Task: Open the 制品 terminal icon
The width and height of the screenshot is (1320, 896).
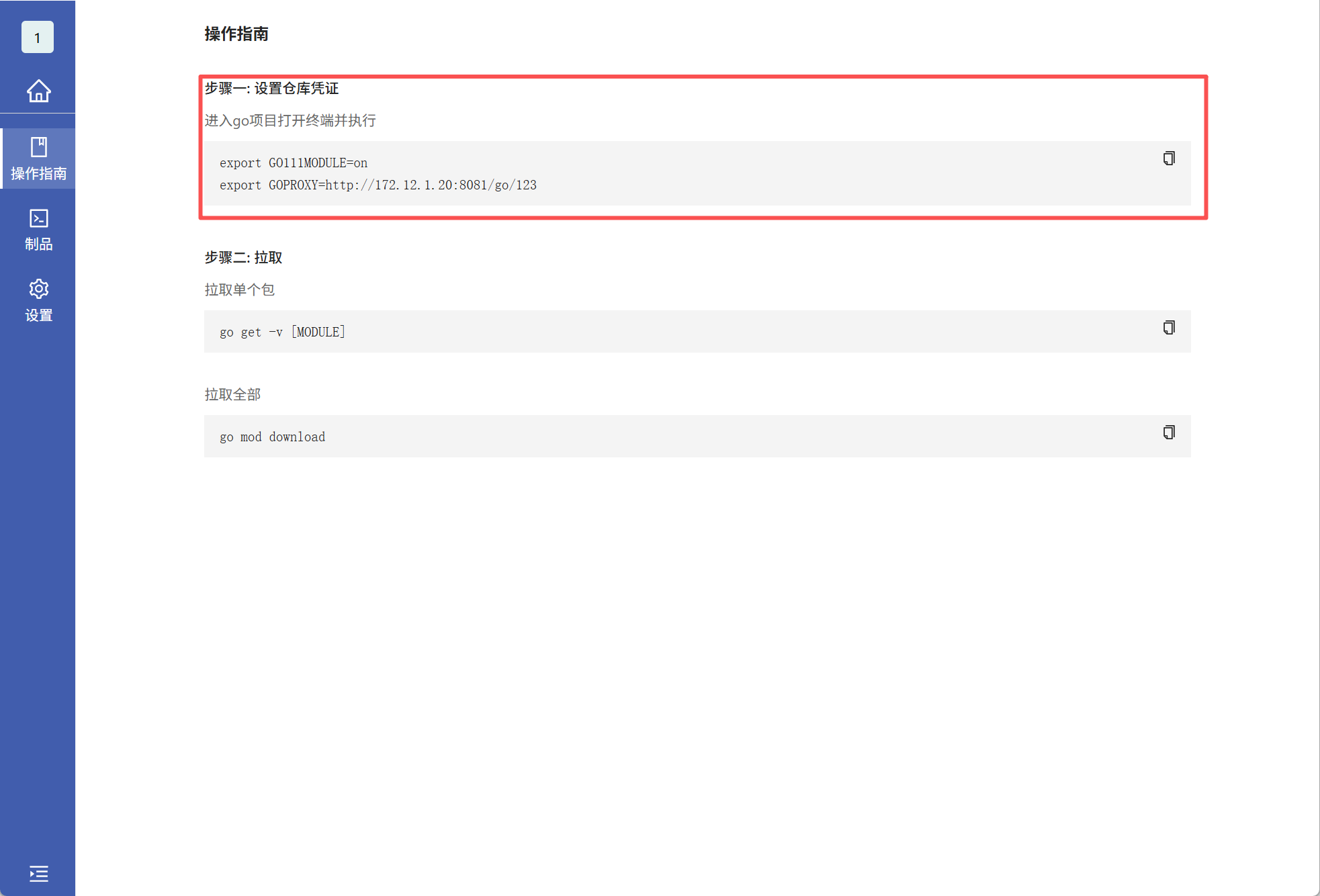Action: click(38, 218)
